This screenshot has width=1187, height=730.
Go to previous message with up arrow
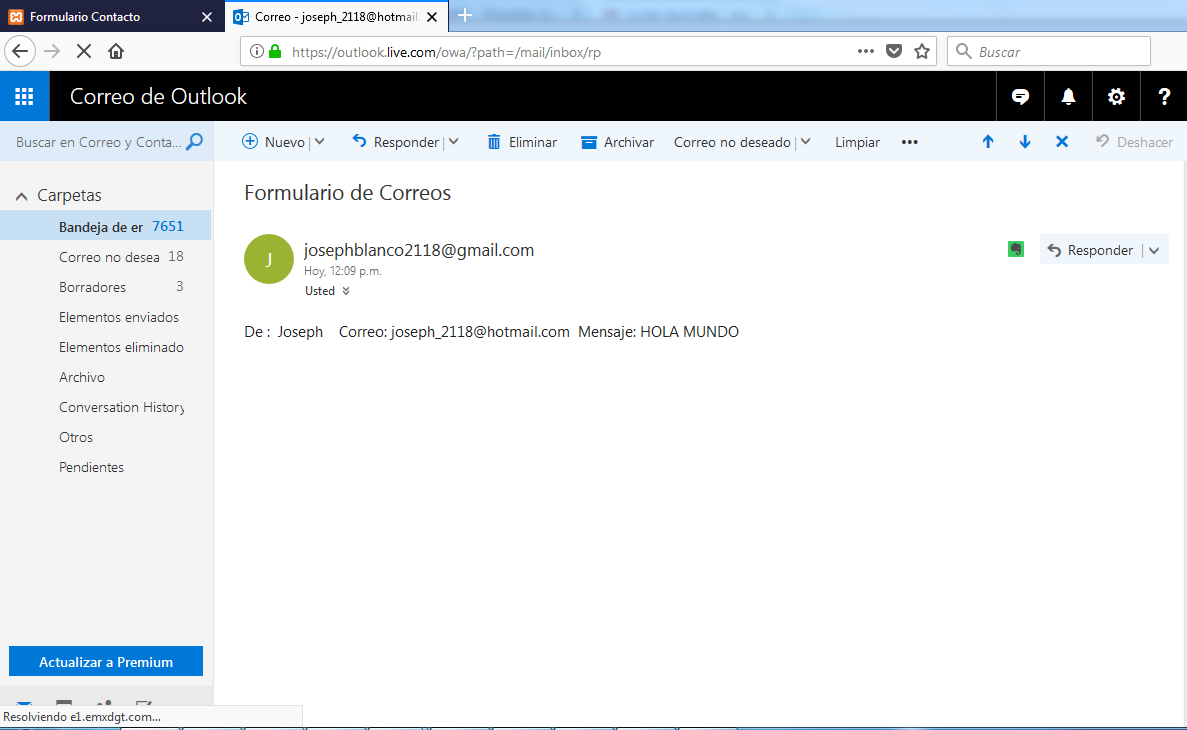point(988,142)
